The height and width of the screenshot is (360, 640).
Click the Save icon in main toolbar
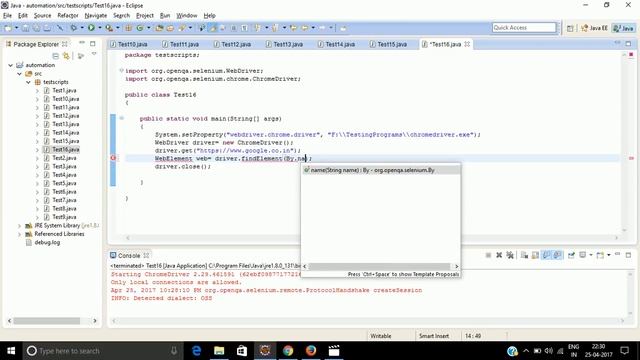pyautogui.click(x=25, y=28)
